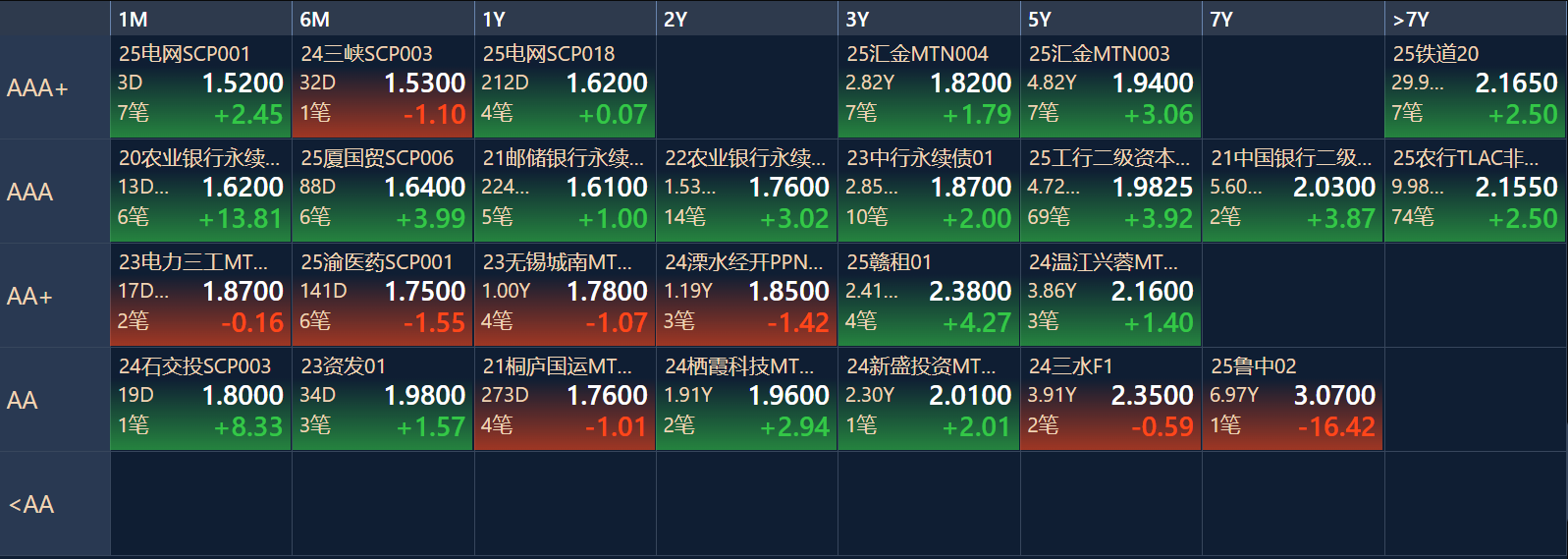Screen dimensions: 1568x559
Task: Open the 25汇金MTN004 bond tile
Action: pyautogui.click(x=929, y=85)
